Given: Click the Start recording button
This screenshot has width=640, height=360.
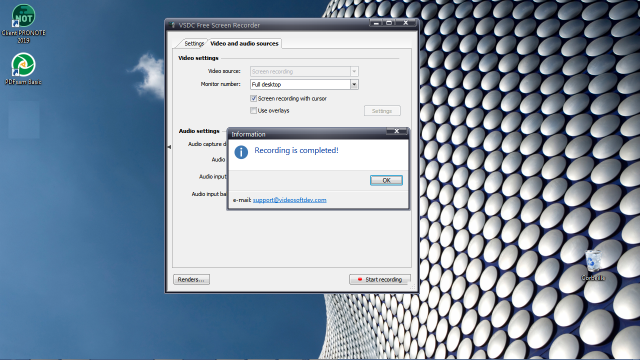Looking at the screenshot, I should pos(380,280).
